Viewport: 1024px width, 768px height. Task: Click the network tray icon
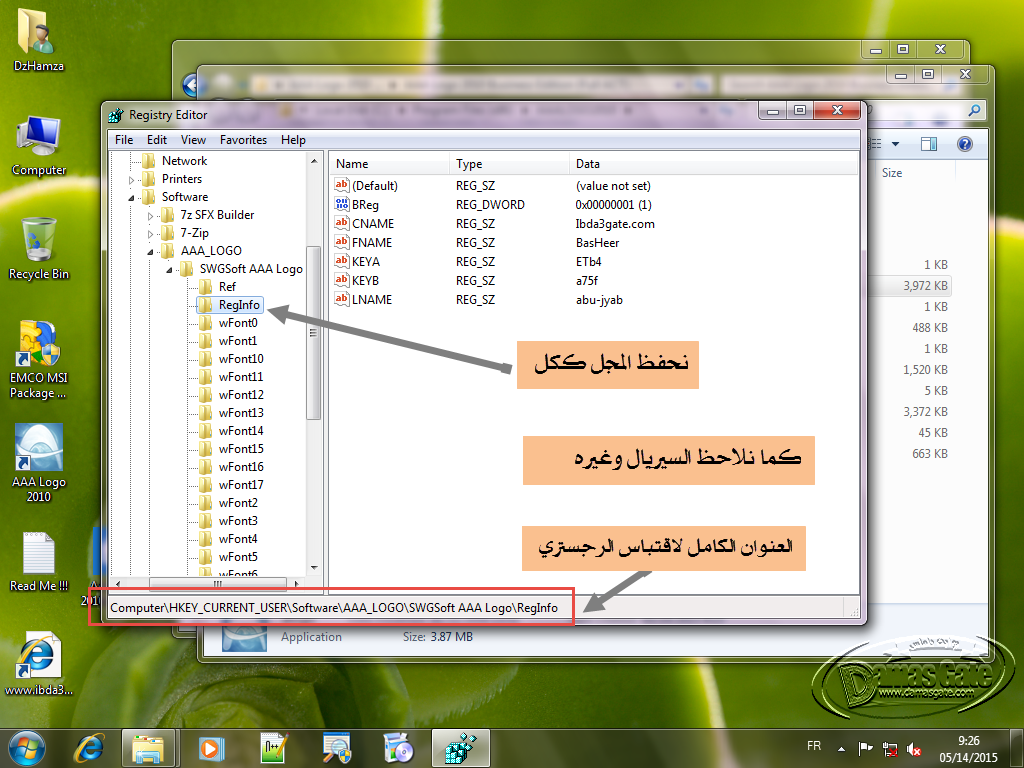coord(889,748)
